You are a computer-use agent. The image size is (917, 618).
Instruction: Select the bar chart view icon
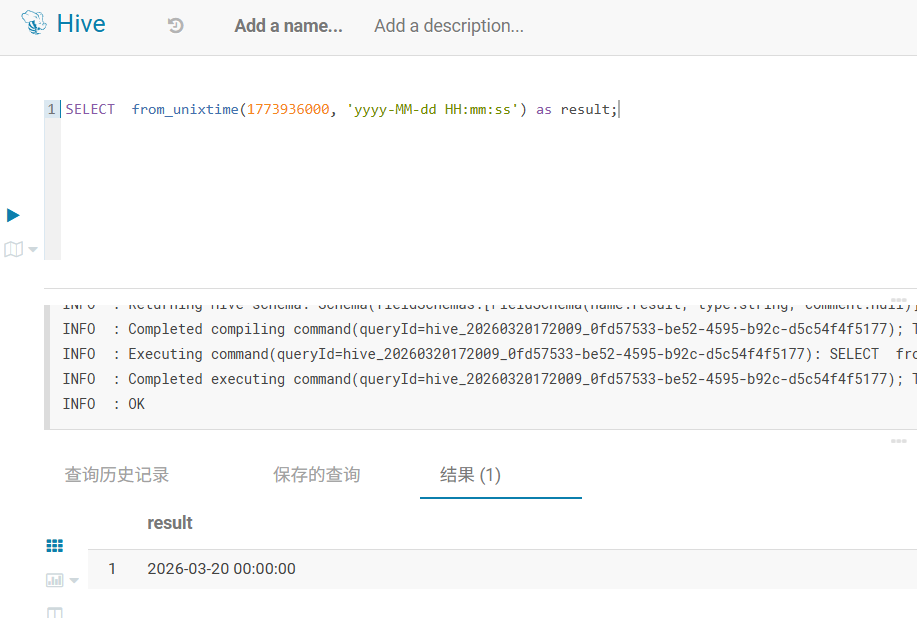tap(54, 579)
